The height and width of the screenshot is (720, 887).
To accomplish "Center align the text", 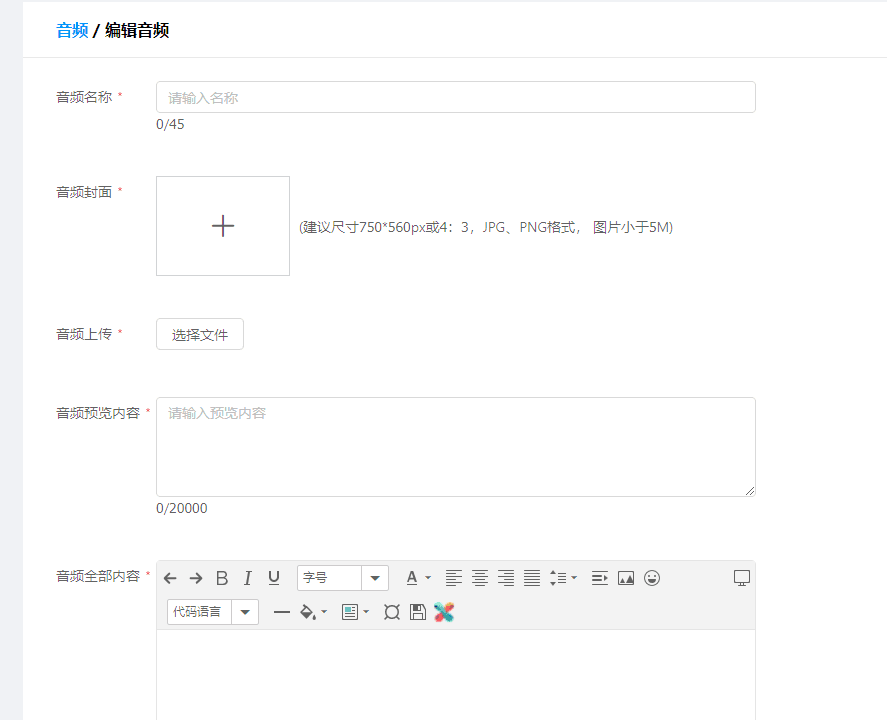I will coord(480,578).
